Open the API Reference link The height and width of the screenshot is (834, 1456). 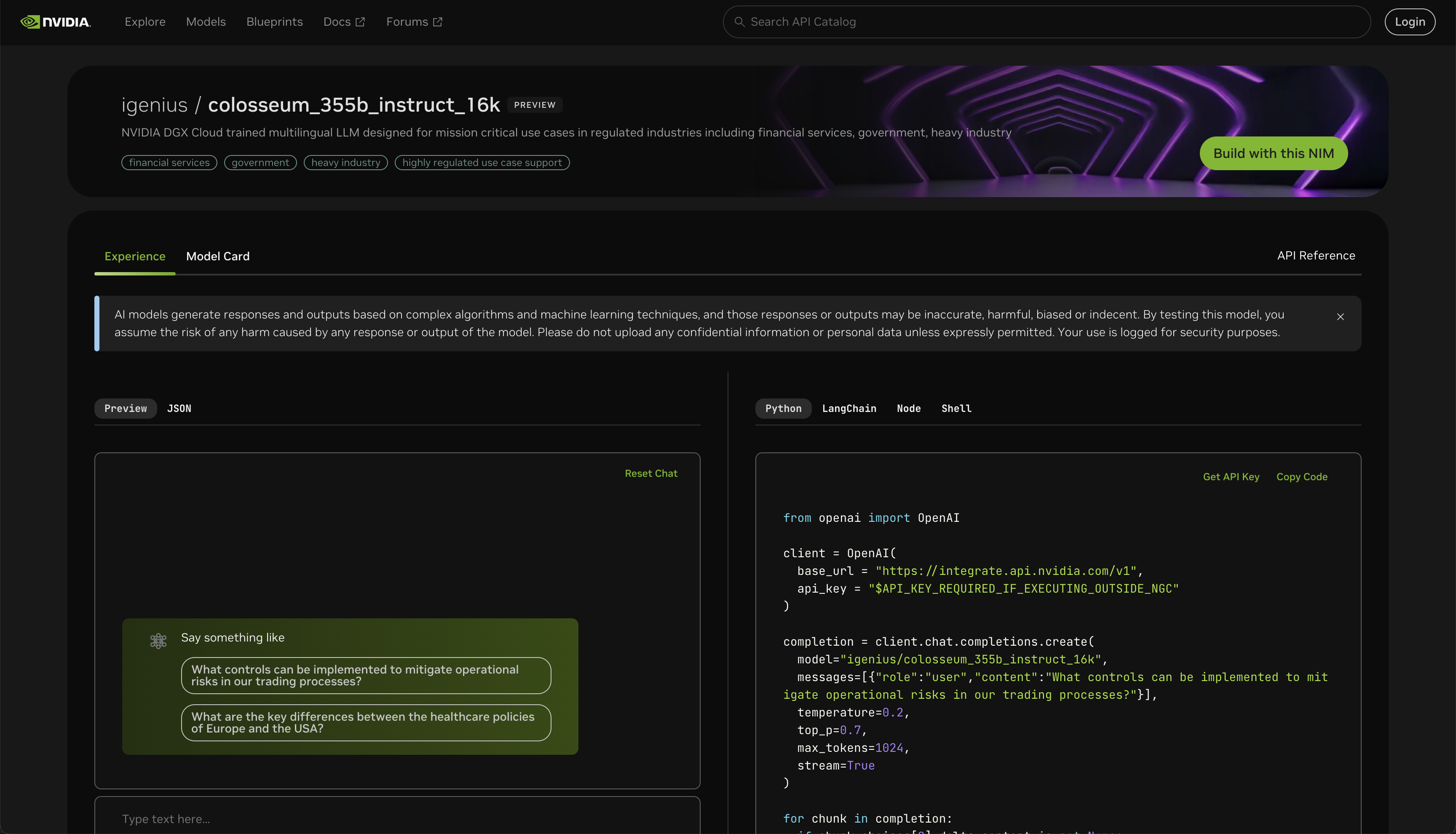click(x=1316, y=256)
